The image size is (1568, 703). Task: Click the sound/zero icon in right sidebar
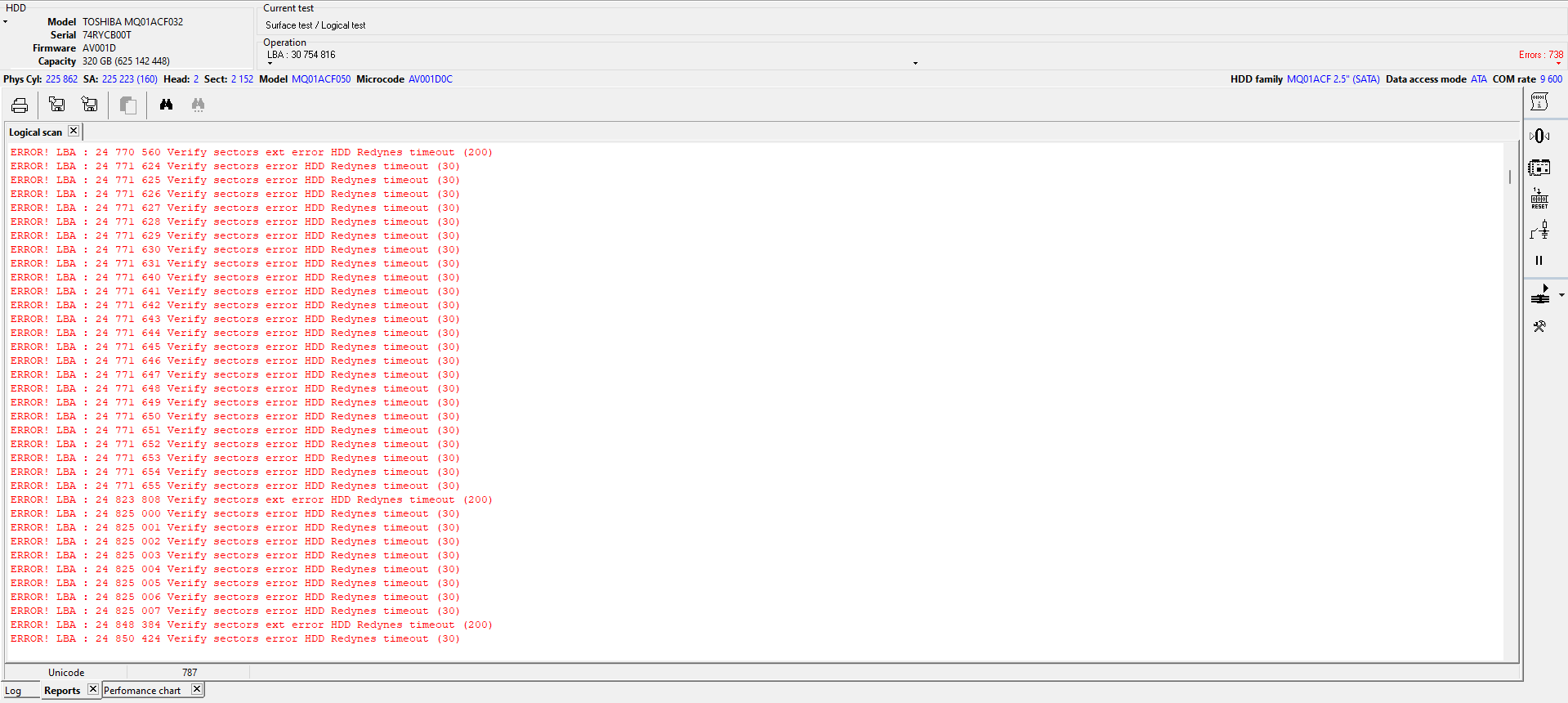coord(1539,136)
